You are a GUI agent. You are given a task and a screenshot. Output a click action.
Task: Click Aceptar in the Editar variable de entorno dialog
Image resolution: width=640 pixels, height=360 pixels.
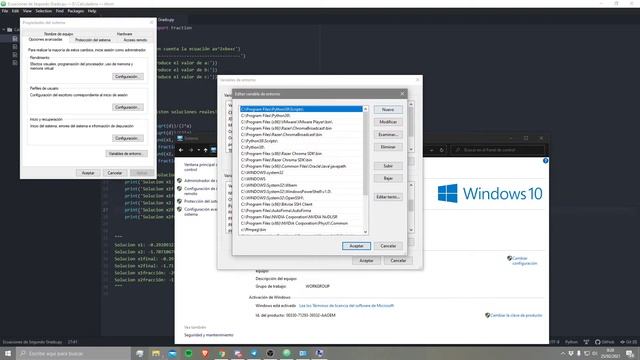pos(356,246)
